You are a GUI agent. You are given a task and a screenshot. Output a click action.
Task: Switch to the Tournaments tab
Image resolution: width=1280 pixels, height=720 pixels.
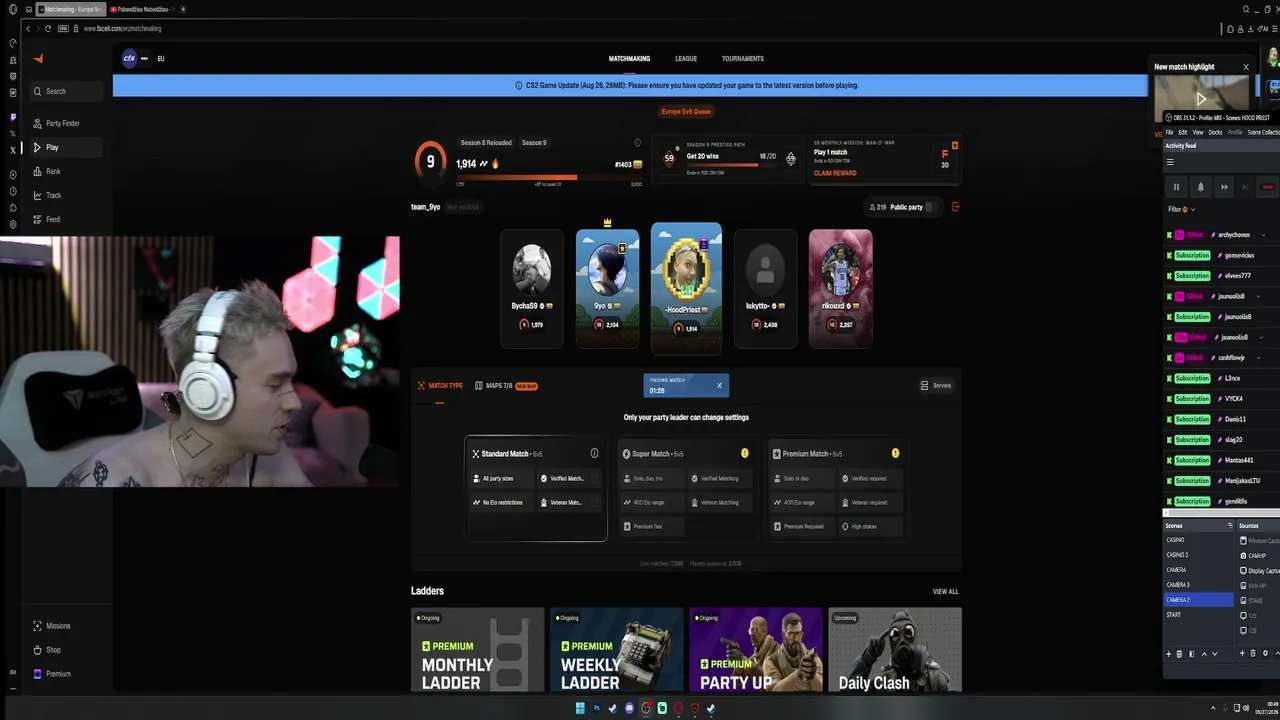(742, 59)
